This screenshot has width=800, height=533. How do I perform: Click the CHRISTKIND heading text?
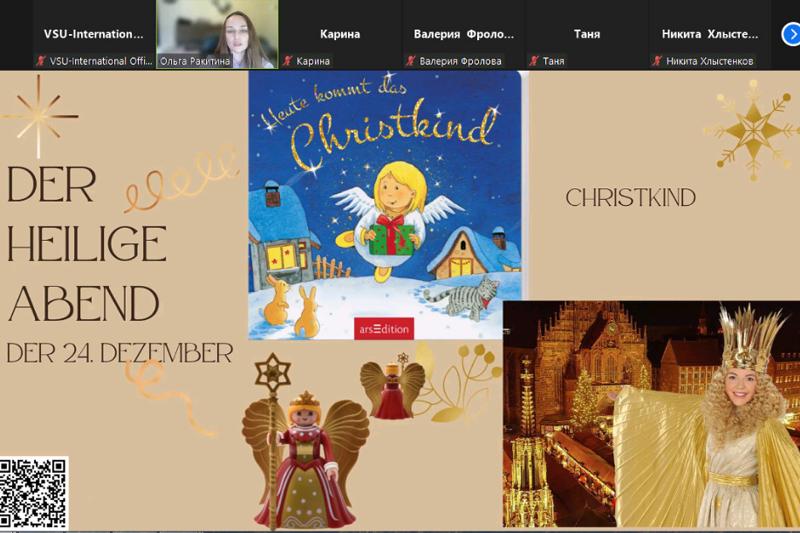click(631, 198)
